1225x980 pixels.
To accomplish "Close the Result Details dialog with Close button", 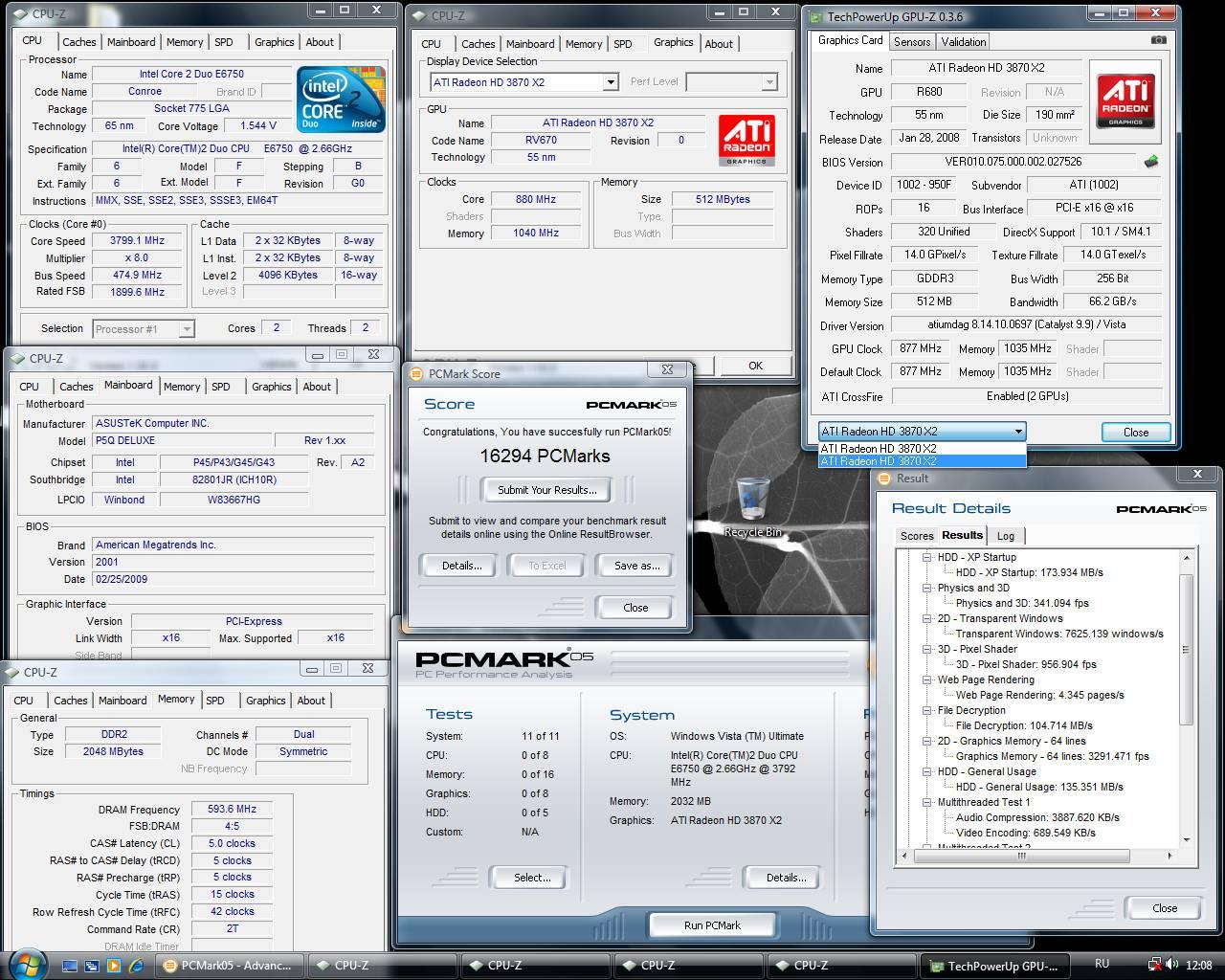I will (1165, 908).
